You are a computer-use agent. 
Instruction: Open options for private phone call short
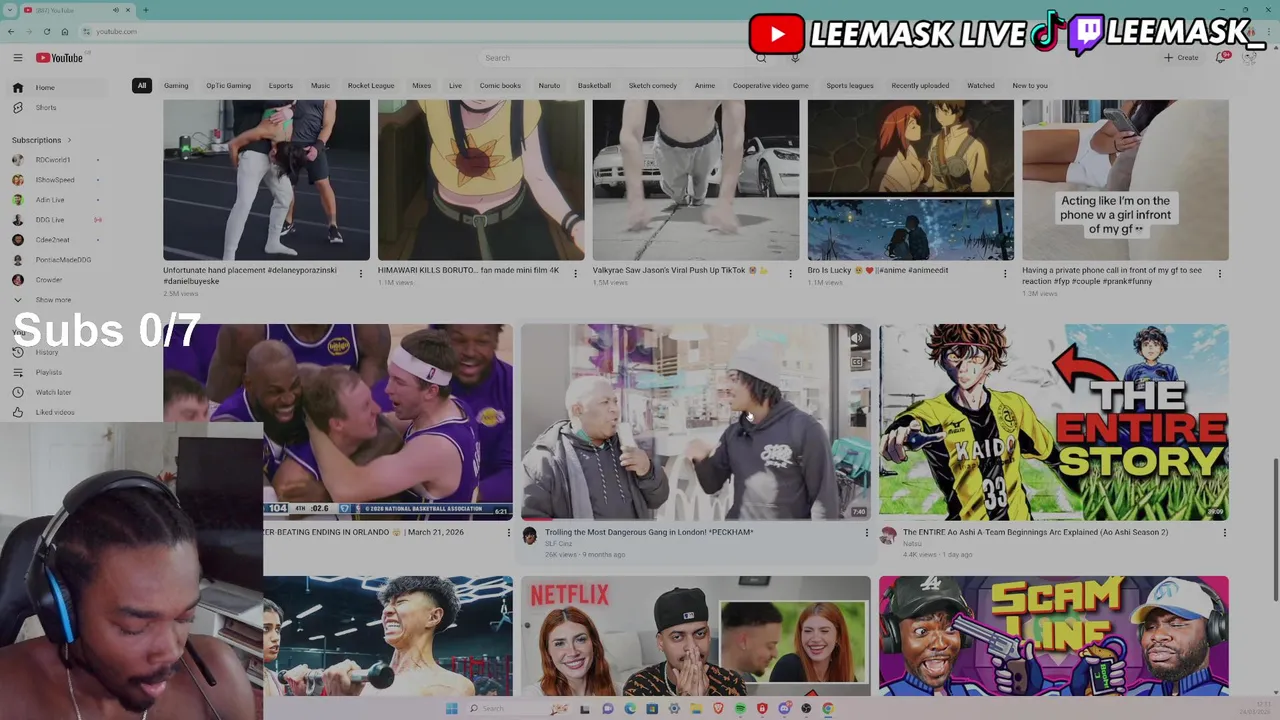pyautogui.click(x=1220, y=274)
